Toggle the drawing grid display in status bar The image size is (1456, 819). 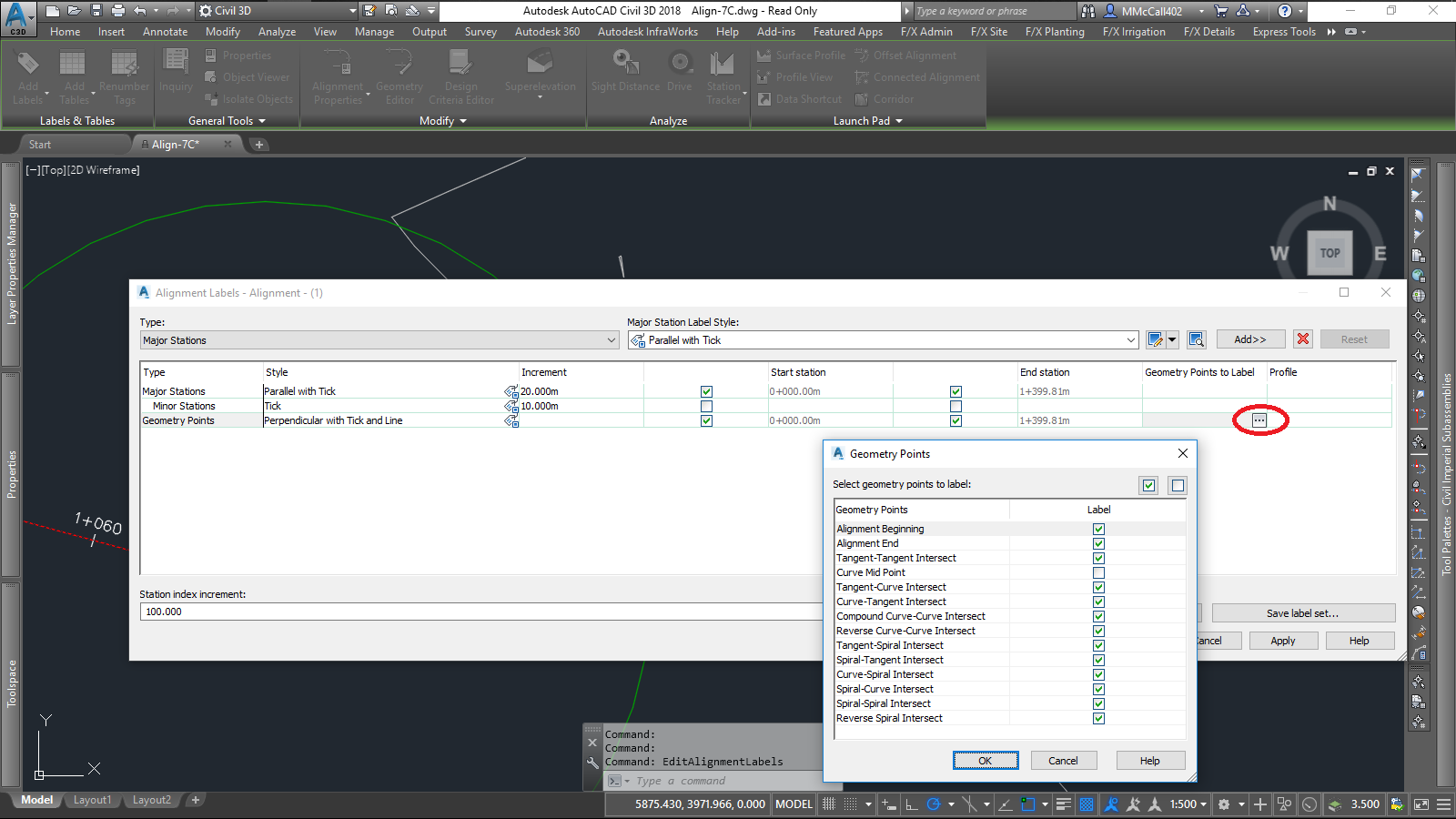tap(829, 804)
